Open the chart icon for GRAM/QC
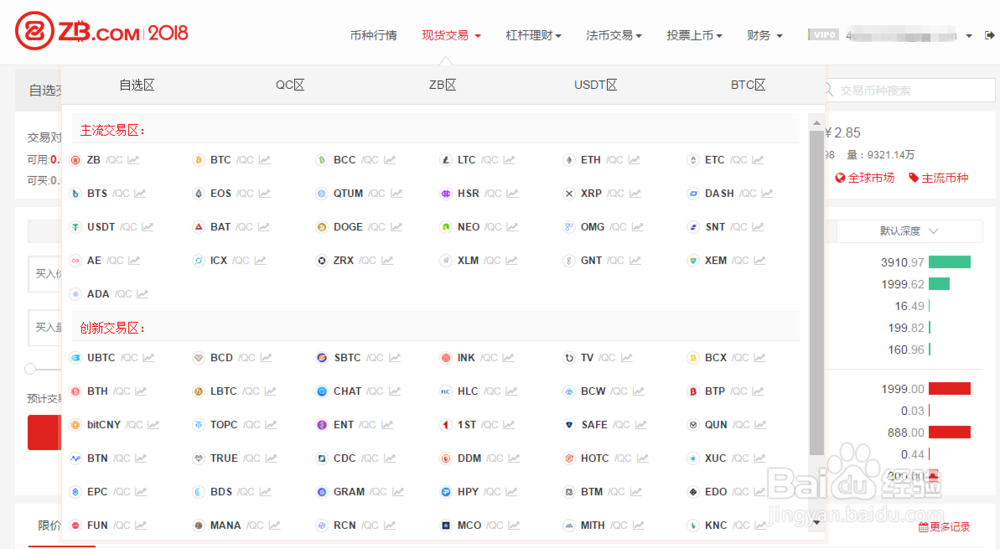1000x549 pixels. [398, 492]
